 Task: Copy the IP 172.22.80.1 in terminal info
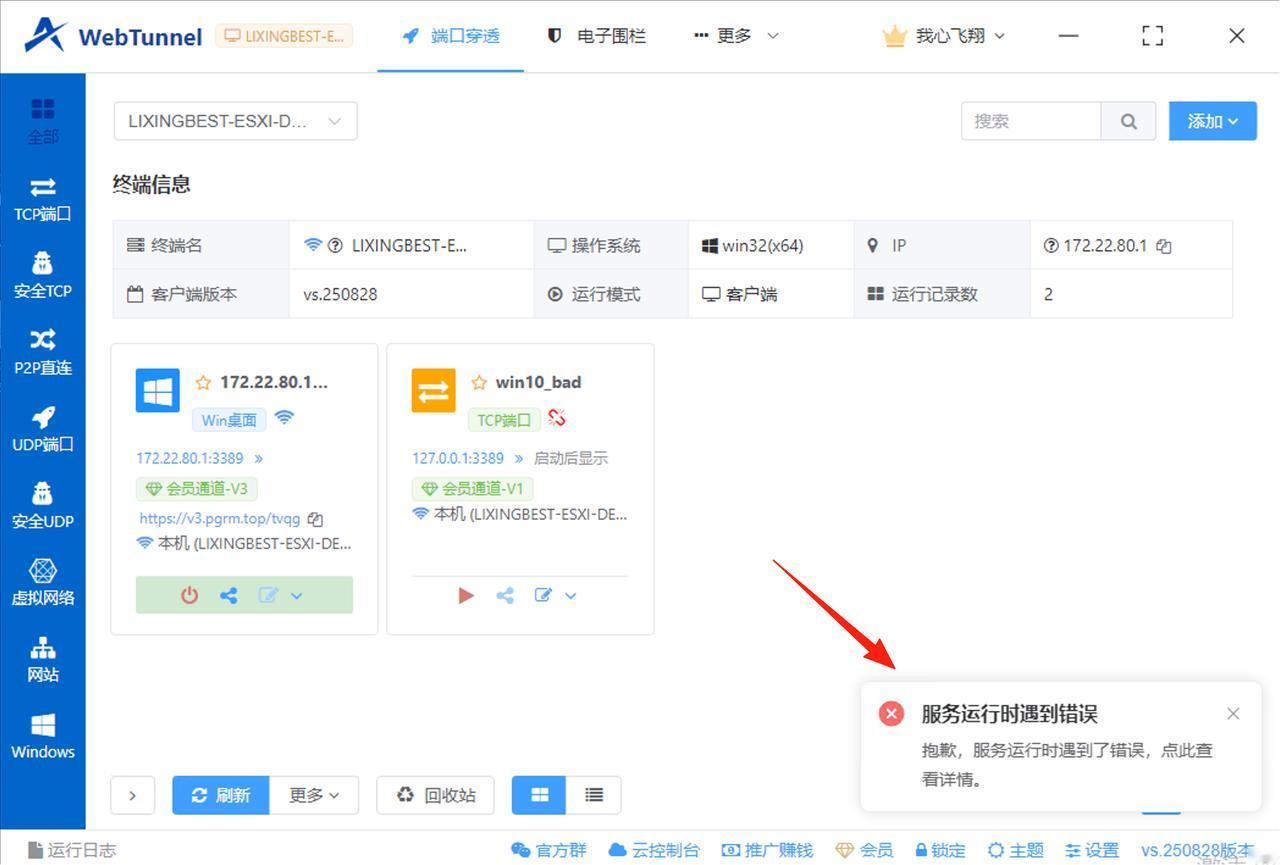pyautogui.click(x=1164, y=246)
